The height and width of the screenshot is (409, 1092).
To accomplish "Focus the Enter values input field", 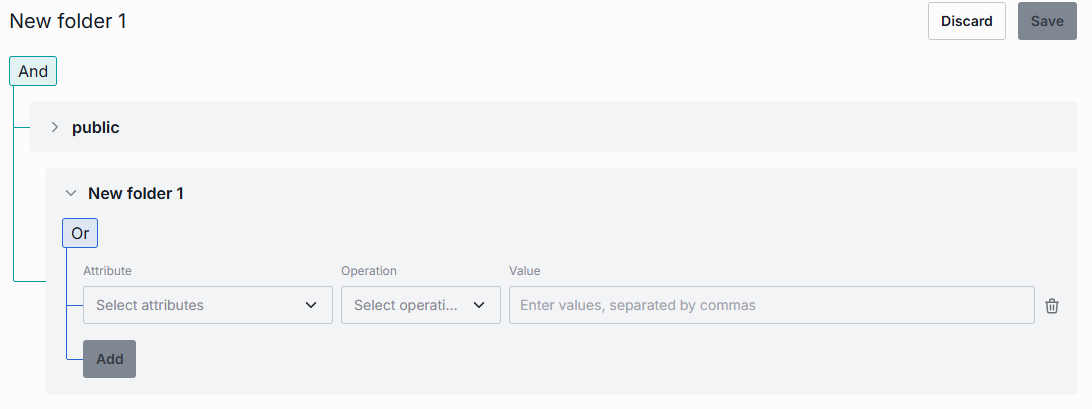I will 772,305.
